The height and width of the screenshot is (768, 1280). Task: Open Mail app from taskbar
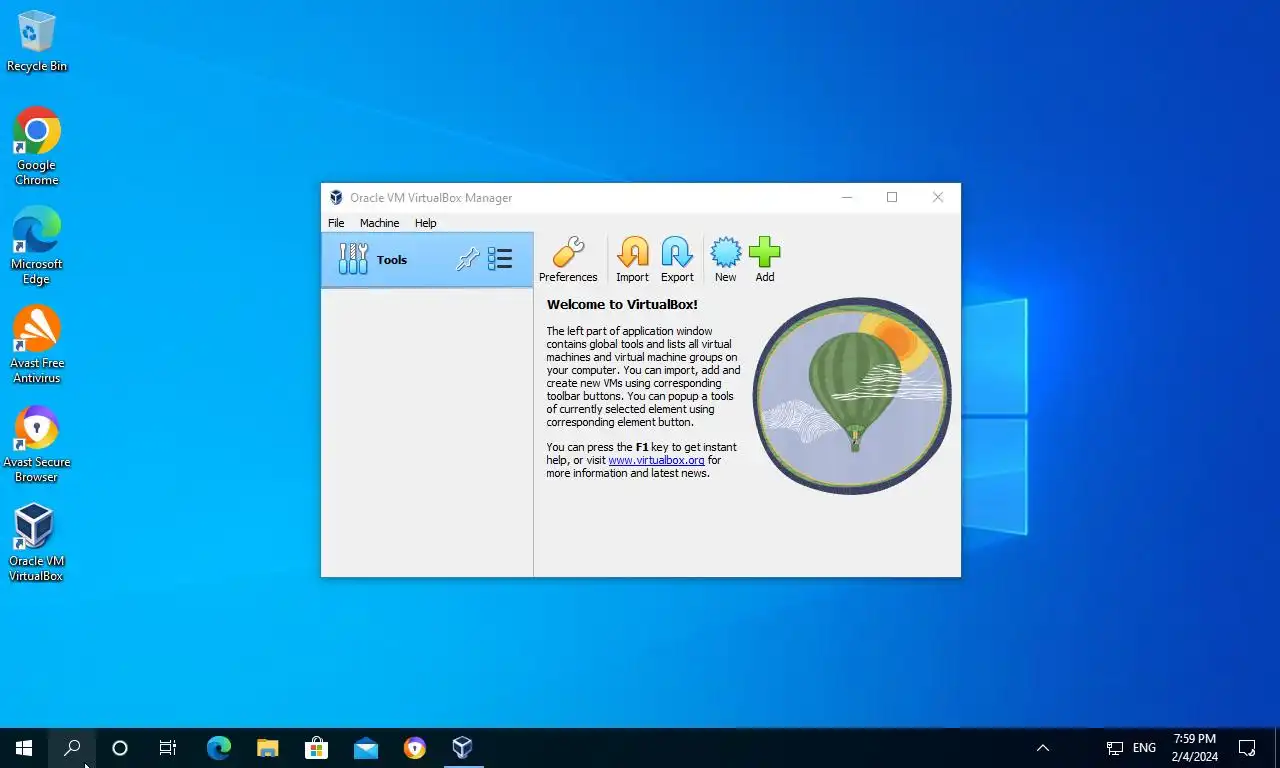point(365,748)
